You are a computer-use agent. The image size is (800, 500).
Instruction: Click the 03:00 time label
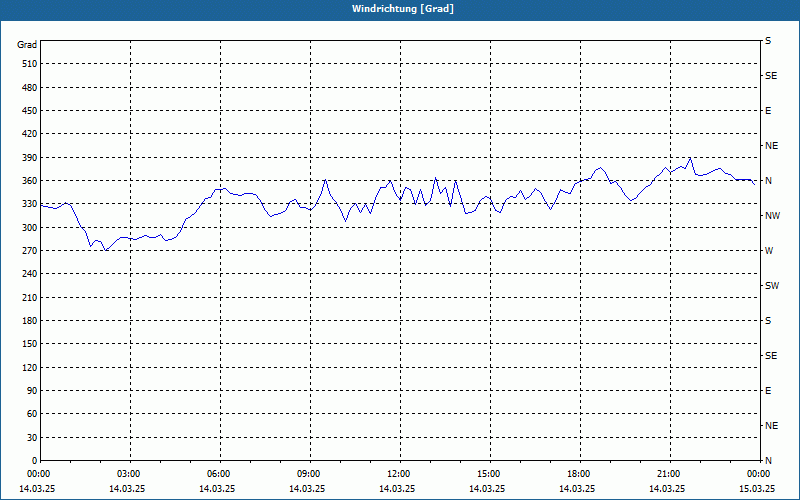tap(128, 474)
